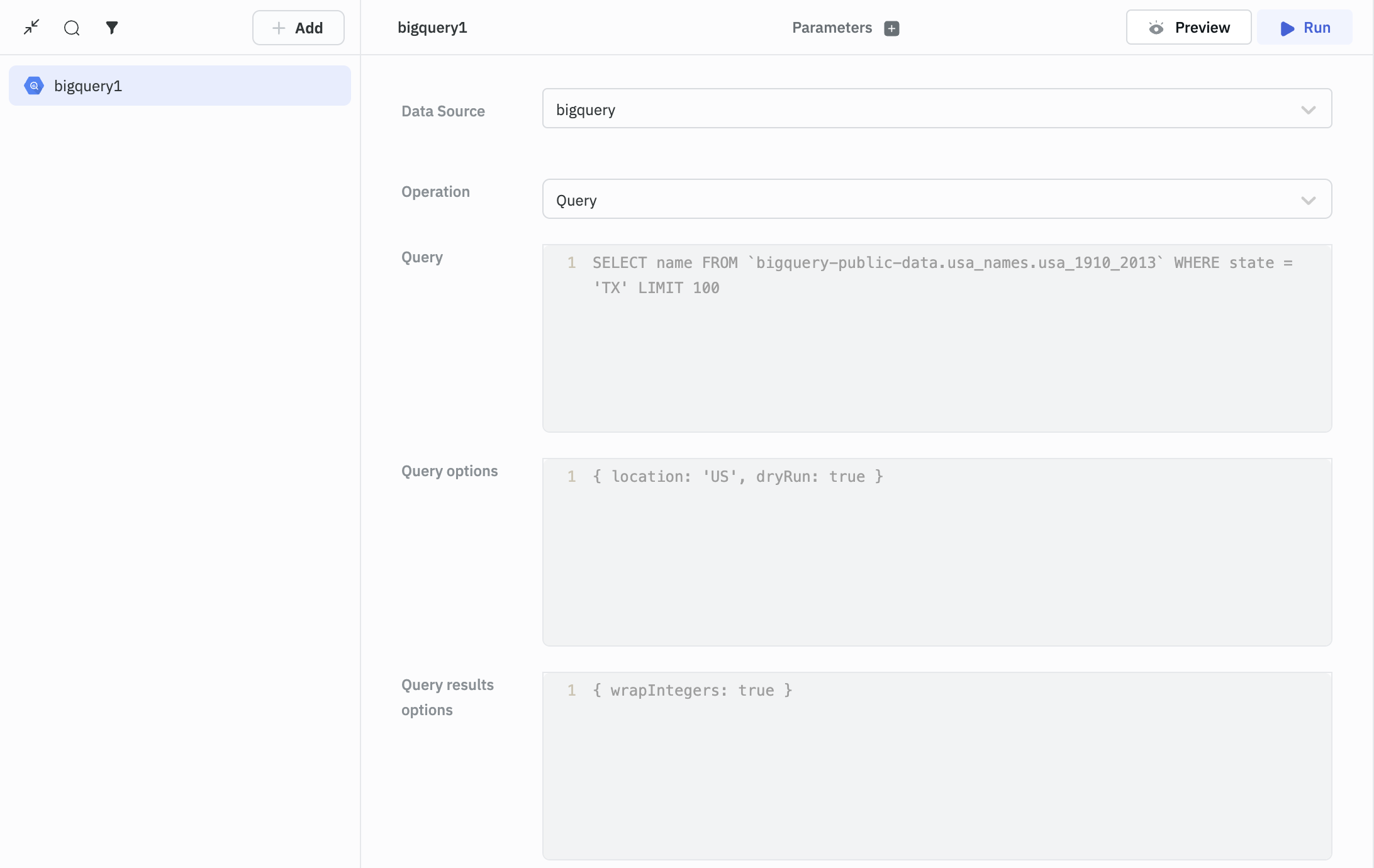Click the eye icon on Preview

pos(1156,28)
